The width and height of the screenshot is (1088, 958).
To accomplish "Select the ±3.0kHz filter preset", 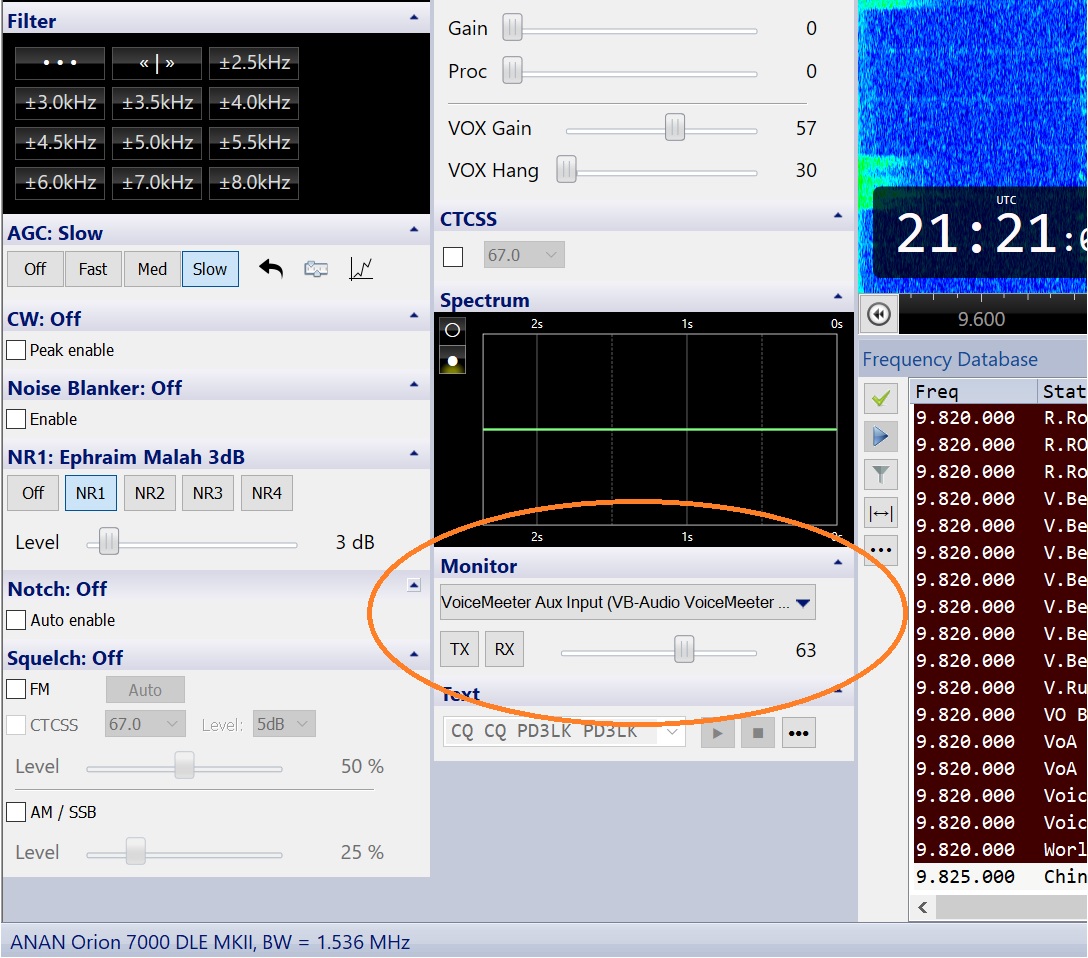I will point(60,103).
